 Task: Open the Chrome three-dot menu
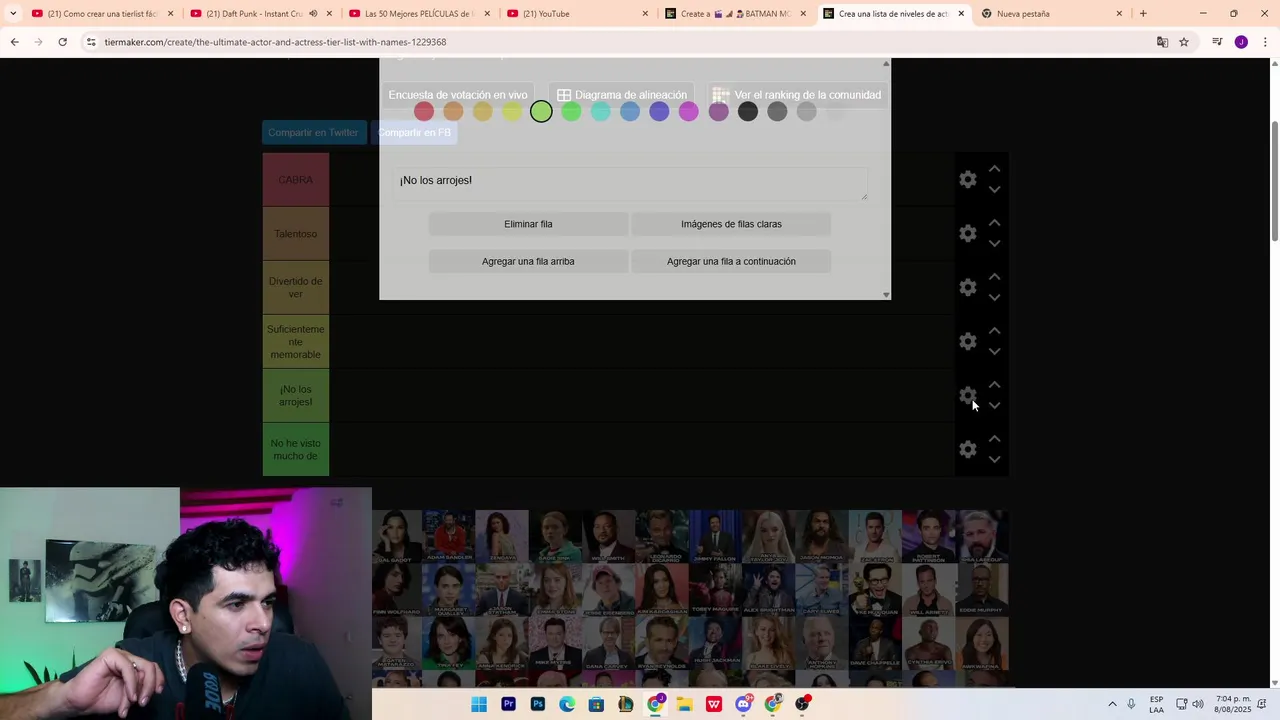tap(1265, 42)
